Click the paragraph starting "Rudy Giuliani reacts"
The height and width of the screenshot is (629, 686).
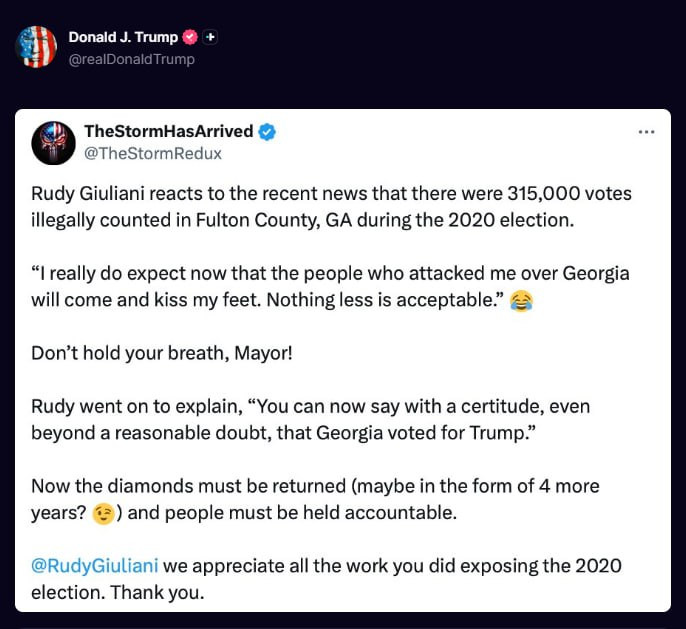click(331, 194)
